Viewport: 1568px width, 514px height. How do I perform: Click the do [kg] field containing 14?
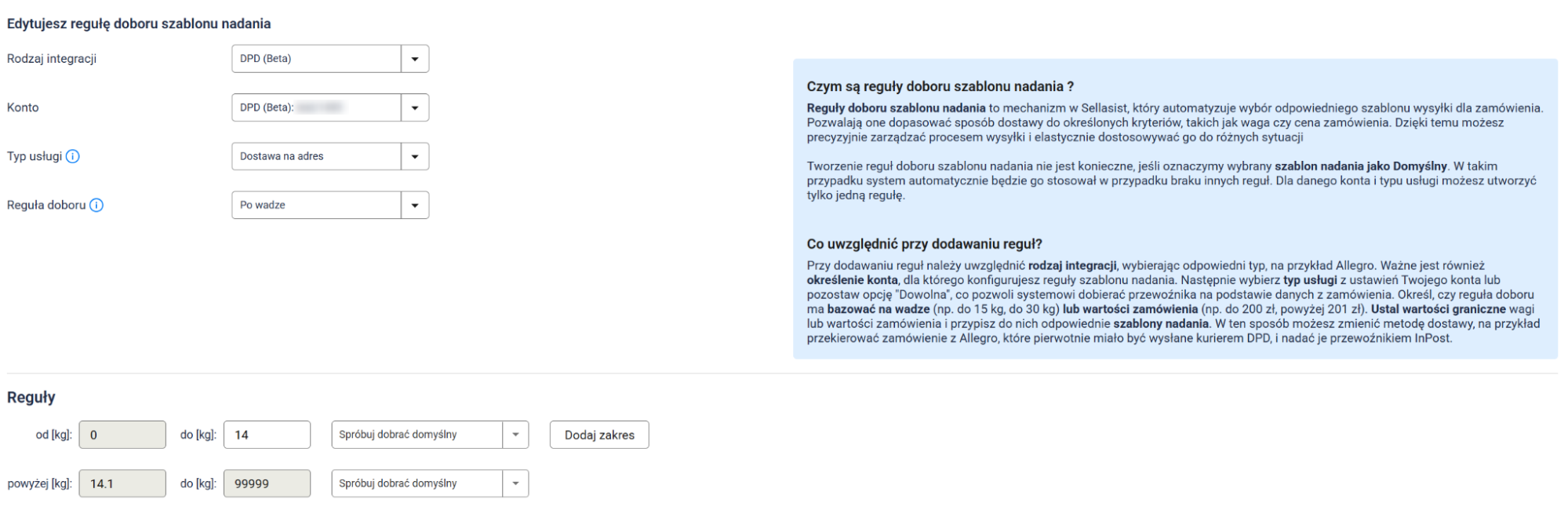point(267,435)
